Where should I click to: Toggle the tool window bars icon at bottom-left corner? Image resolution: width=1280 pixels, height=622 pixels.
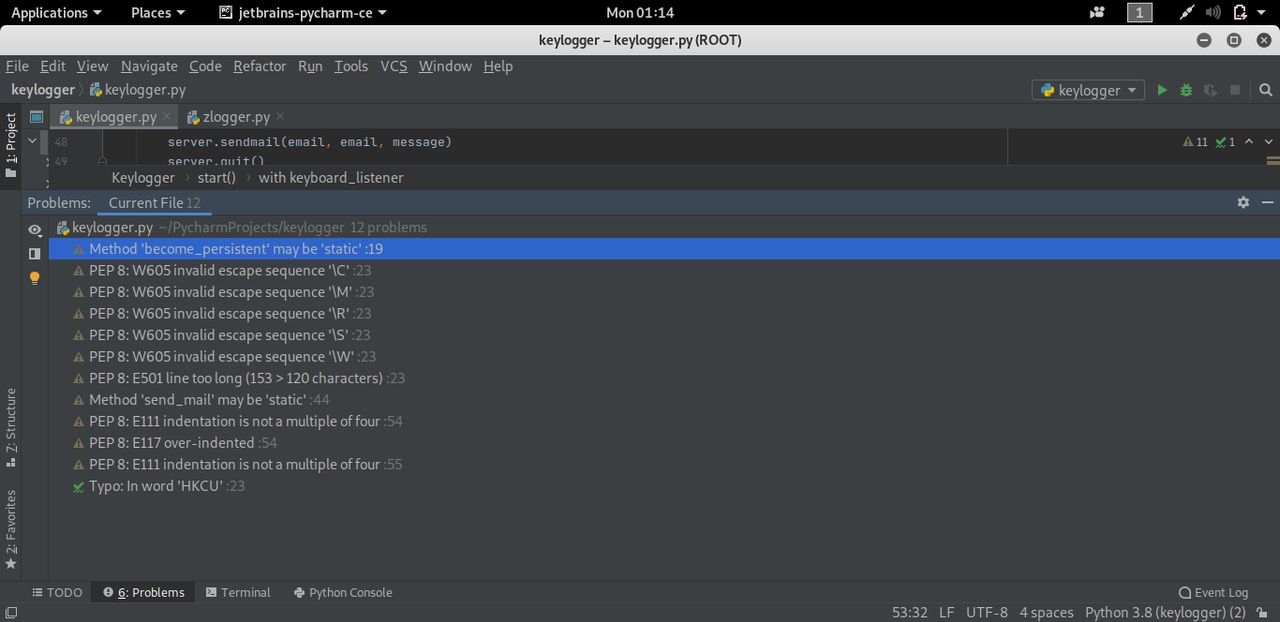[x=11, y=612]
